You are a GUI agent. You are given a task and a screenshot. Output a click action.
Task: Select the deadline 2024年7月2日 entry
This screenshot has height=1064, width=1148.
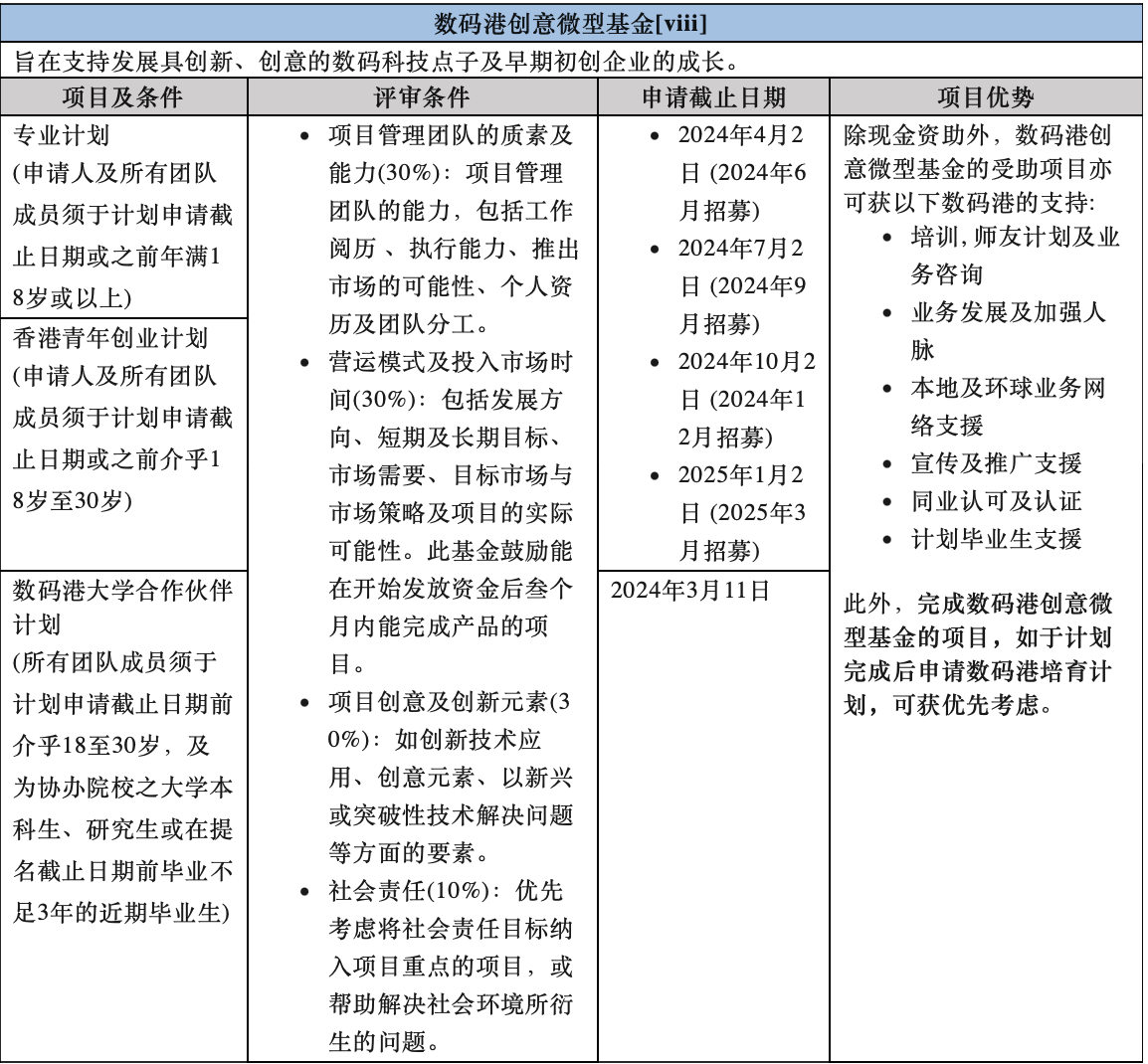tap(742, 286)
